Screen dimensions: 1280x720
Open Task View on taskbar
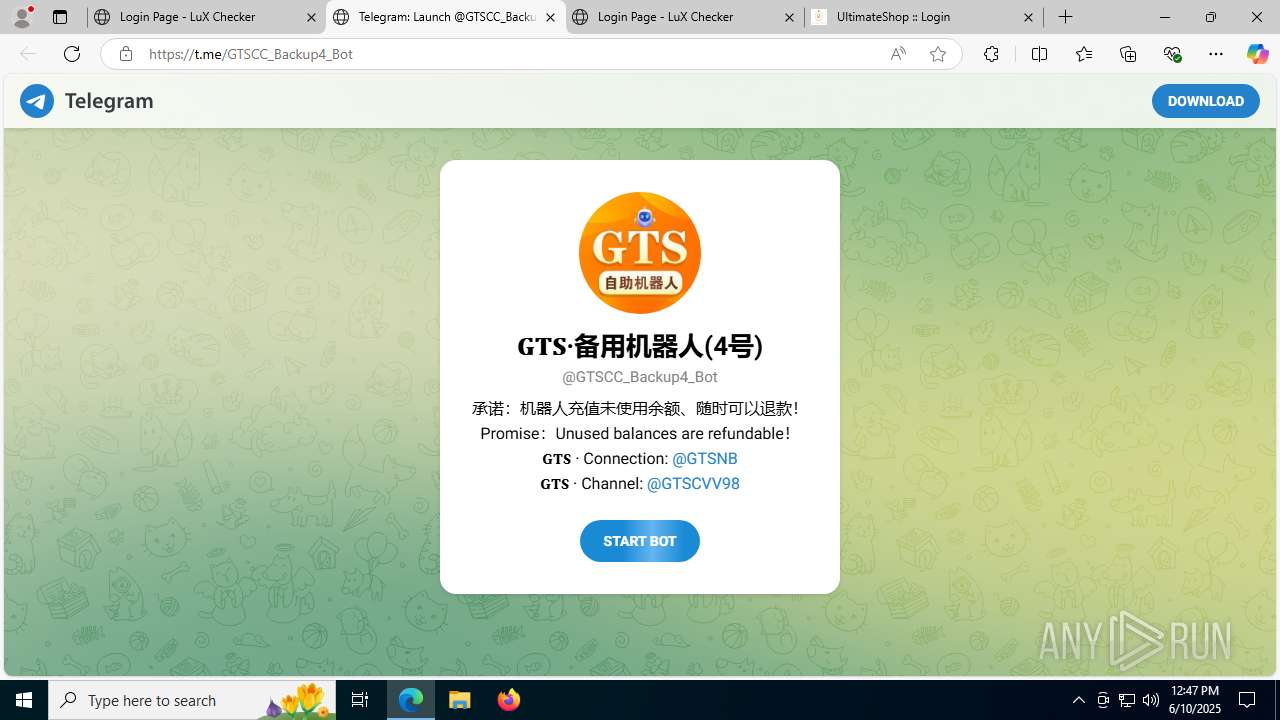[x=360, y=700]
